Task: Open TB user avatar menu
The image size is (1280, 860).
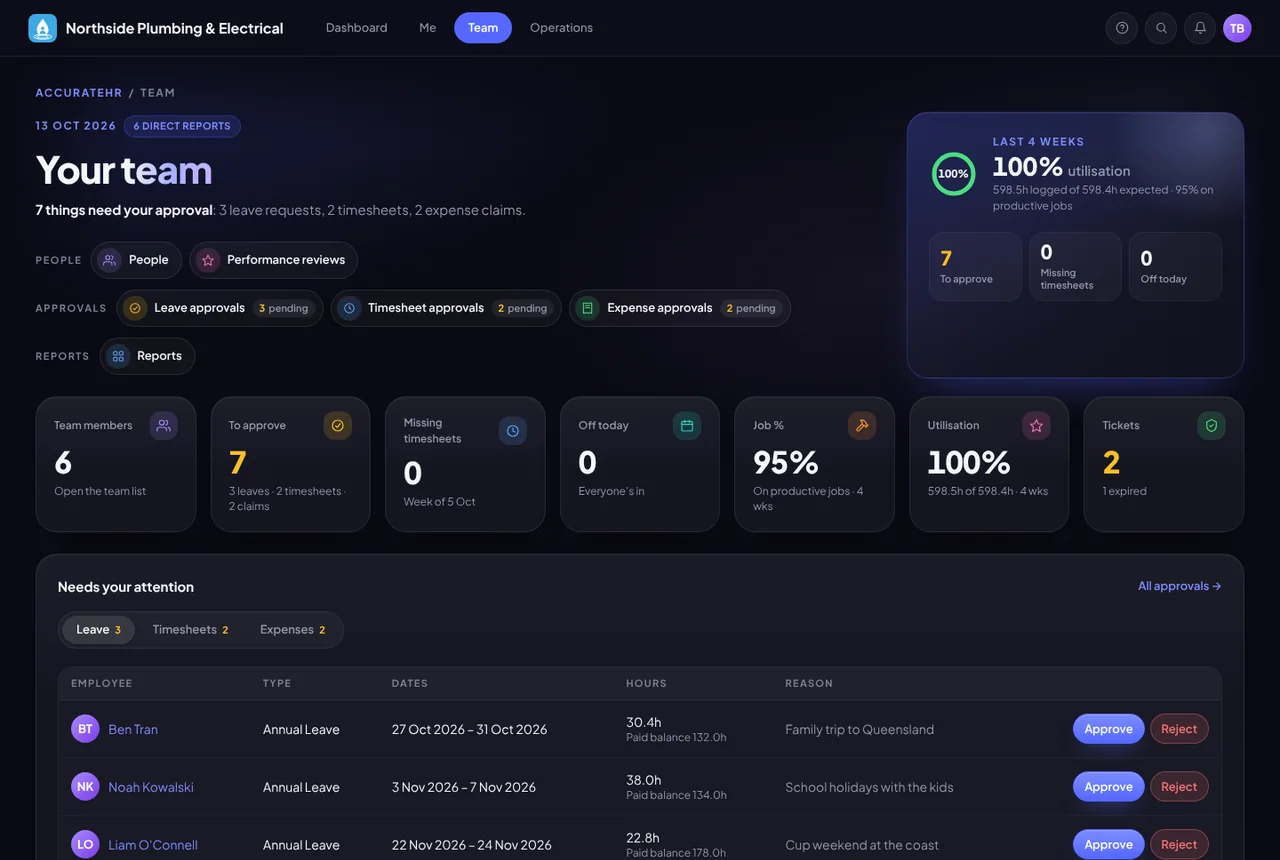Action: click(x=1237, y=28)
